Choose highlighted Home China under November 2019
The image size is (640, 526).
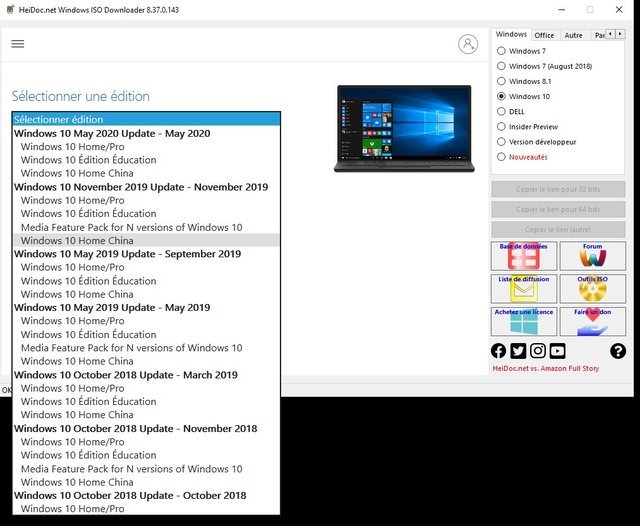pos(147,240)
